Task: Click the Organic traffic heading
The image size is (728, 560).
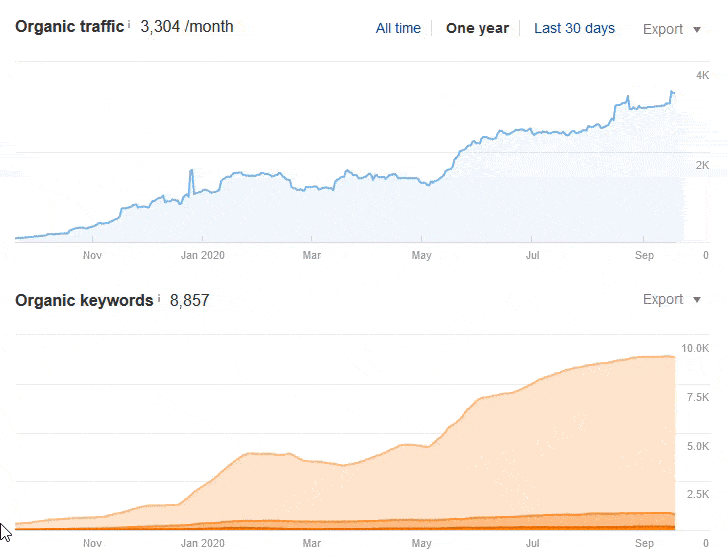Action: pyautogui.click(x=69, y=27)
